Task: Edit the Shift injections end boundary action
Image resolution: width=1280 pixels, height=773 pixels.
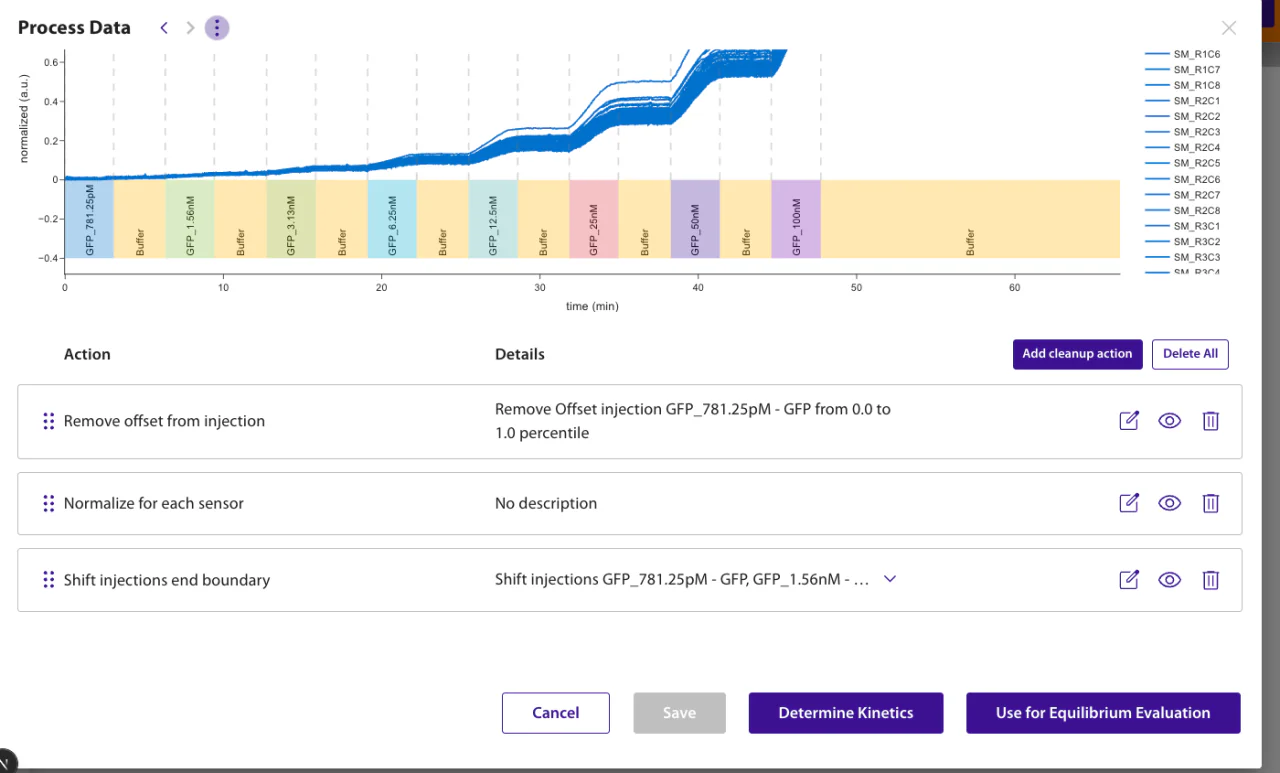Action: pyautogui.click(x=1129, y=580)
